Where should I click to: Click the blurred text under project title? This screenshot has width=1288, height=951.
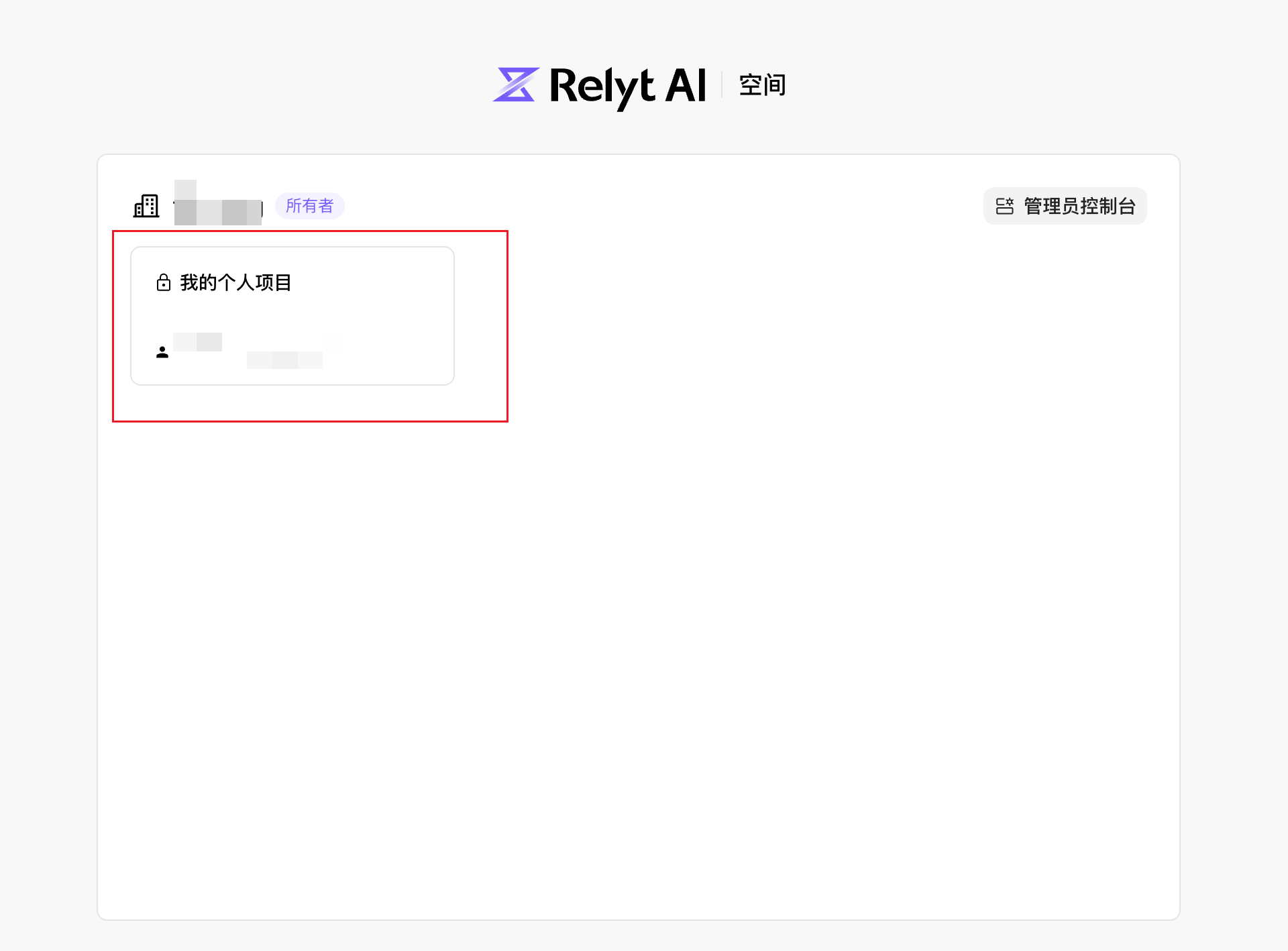coord(285,360)
